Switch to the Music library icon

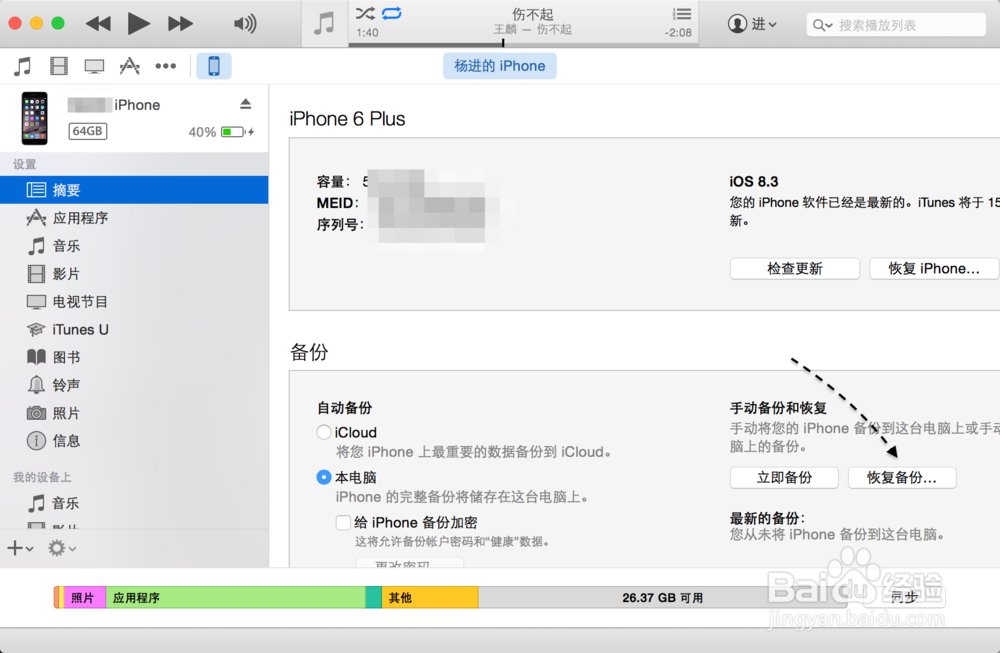click(x=23, y=66)
